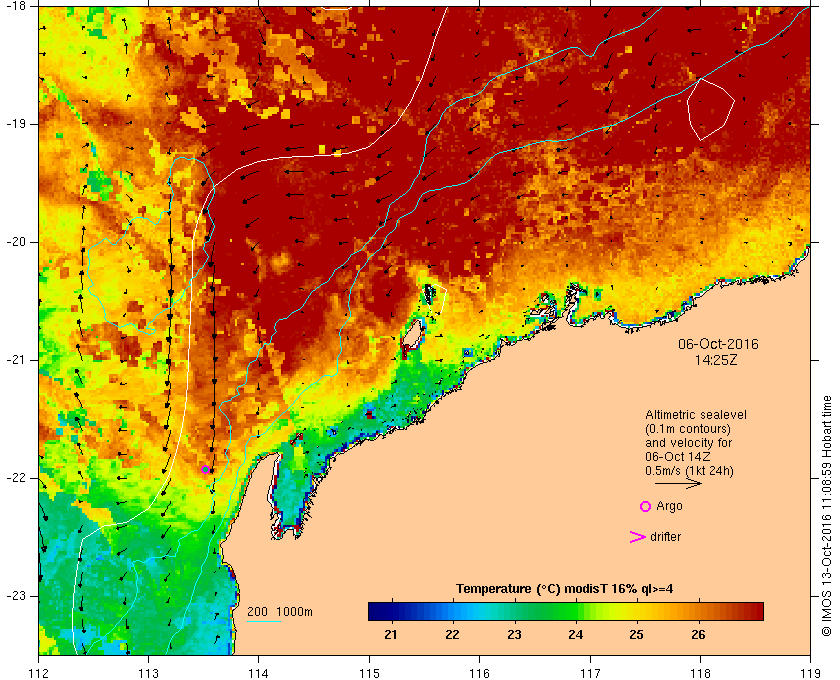Click the '-21' latitude axis label
Screen dimensions: 840x680
tap(16, 360)
